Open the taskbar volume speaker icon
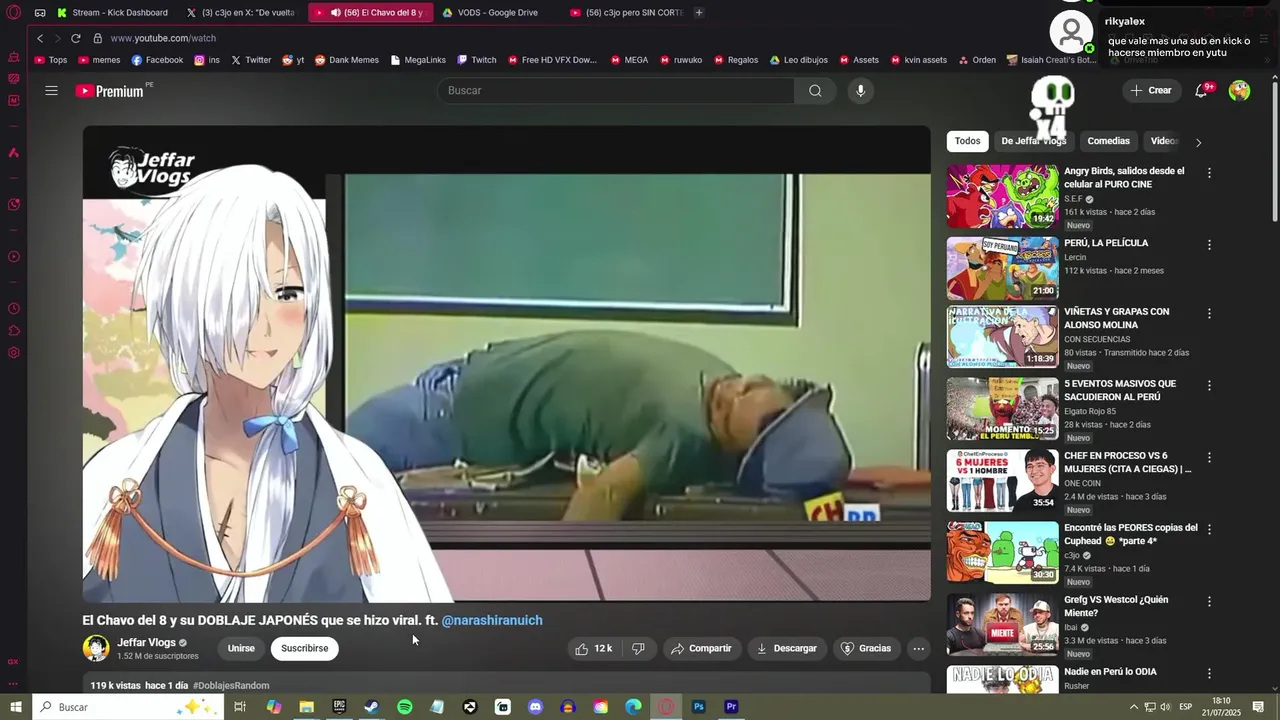The height and width of the screenshot is (720, 1280). tap(1165, 707)
